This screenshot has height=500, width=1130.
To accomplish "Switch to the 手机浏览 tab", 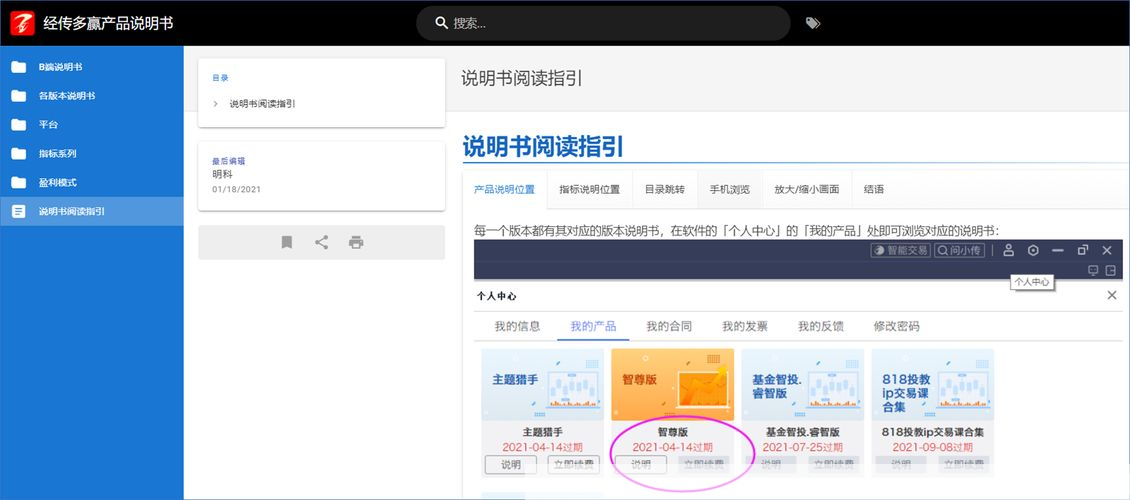I will [729, 189].
